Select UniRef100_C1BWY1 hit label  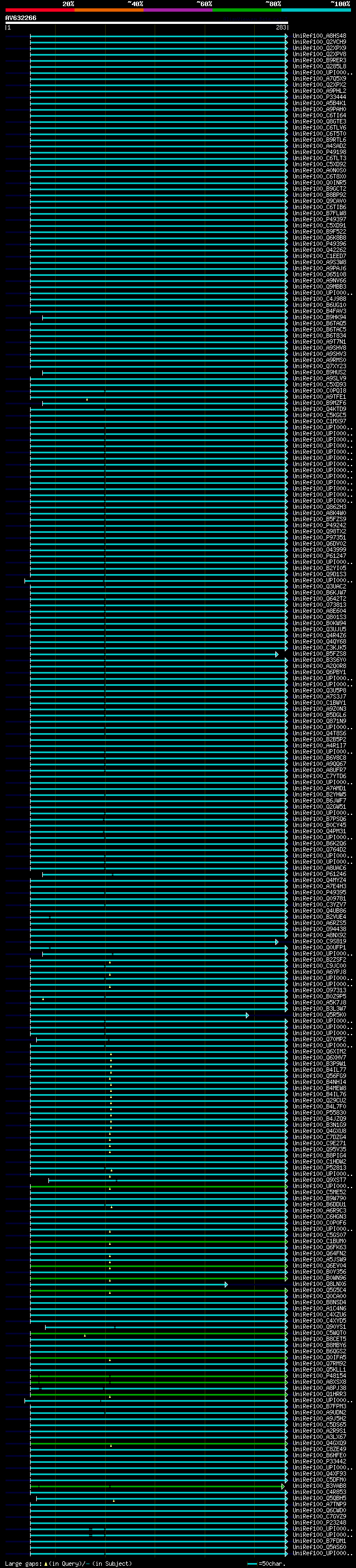(319, 703)
